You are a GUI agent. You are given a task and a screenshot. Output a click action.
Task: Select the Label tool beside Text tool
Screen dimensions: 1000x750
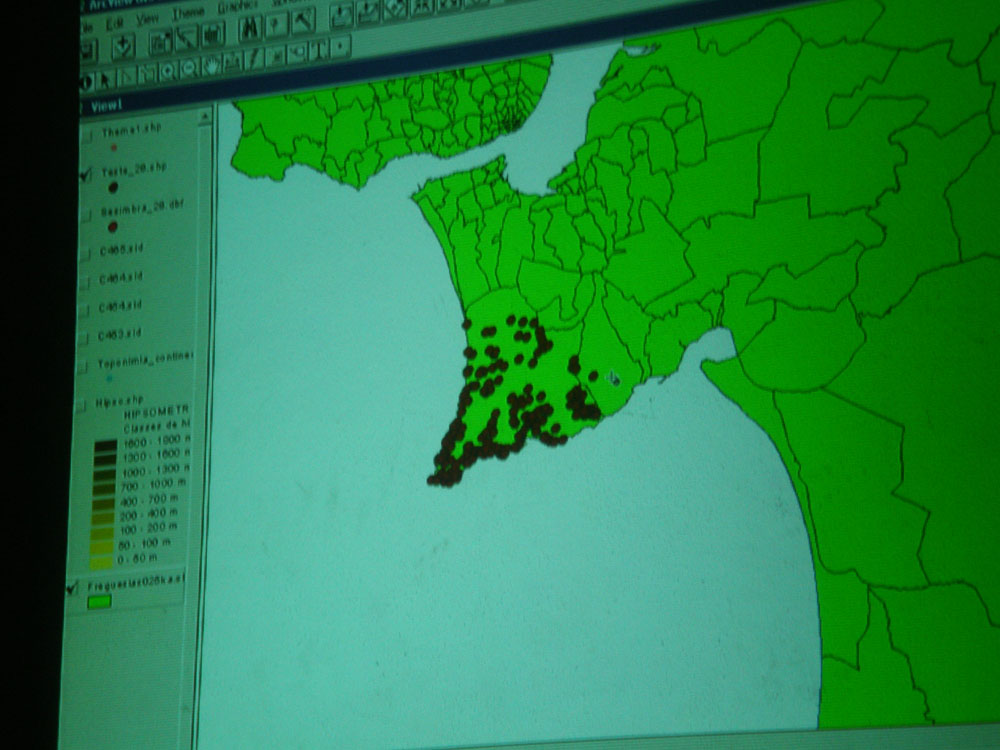298,52
